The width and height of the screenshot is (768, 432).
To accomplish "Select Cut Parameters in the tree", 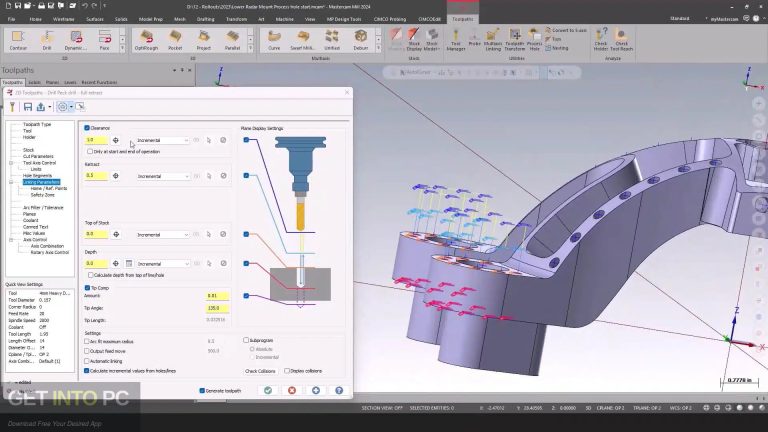I will pos(38,156).
